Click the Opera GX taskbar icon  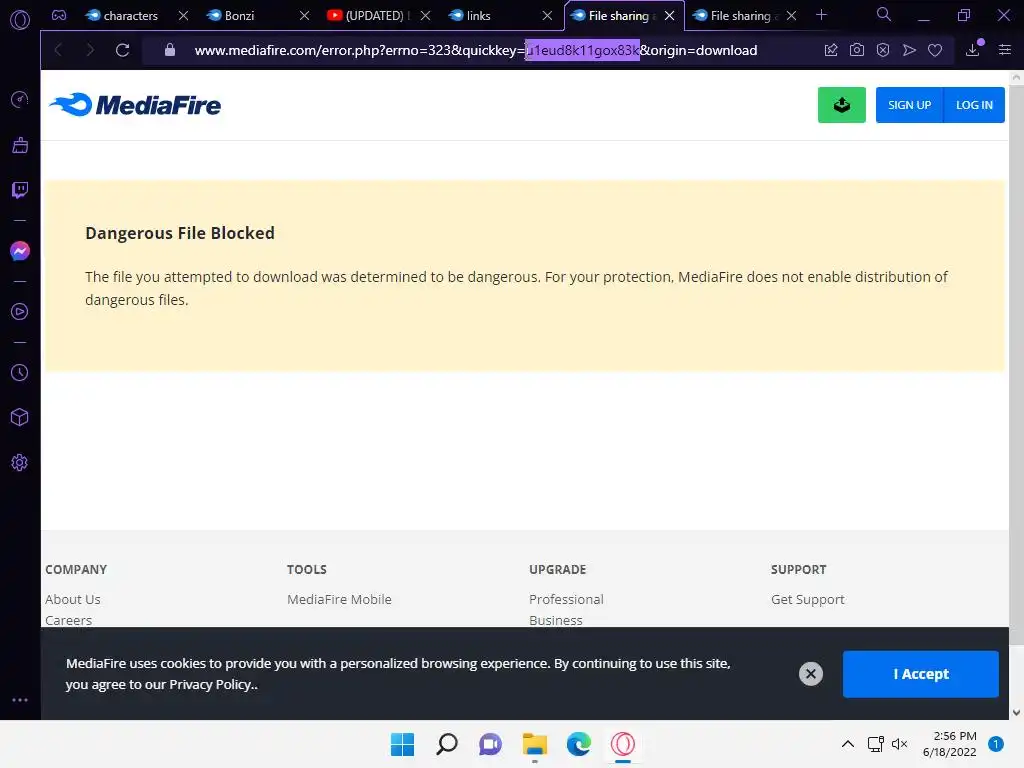[x=623, y=744]
